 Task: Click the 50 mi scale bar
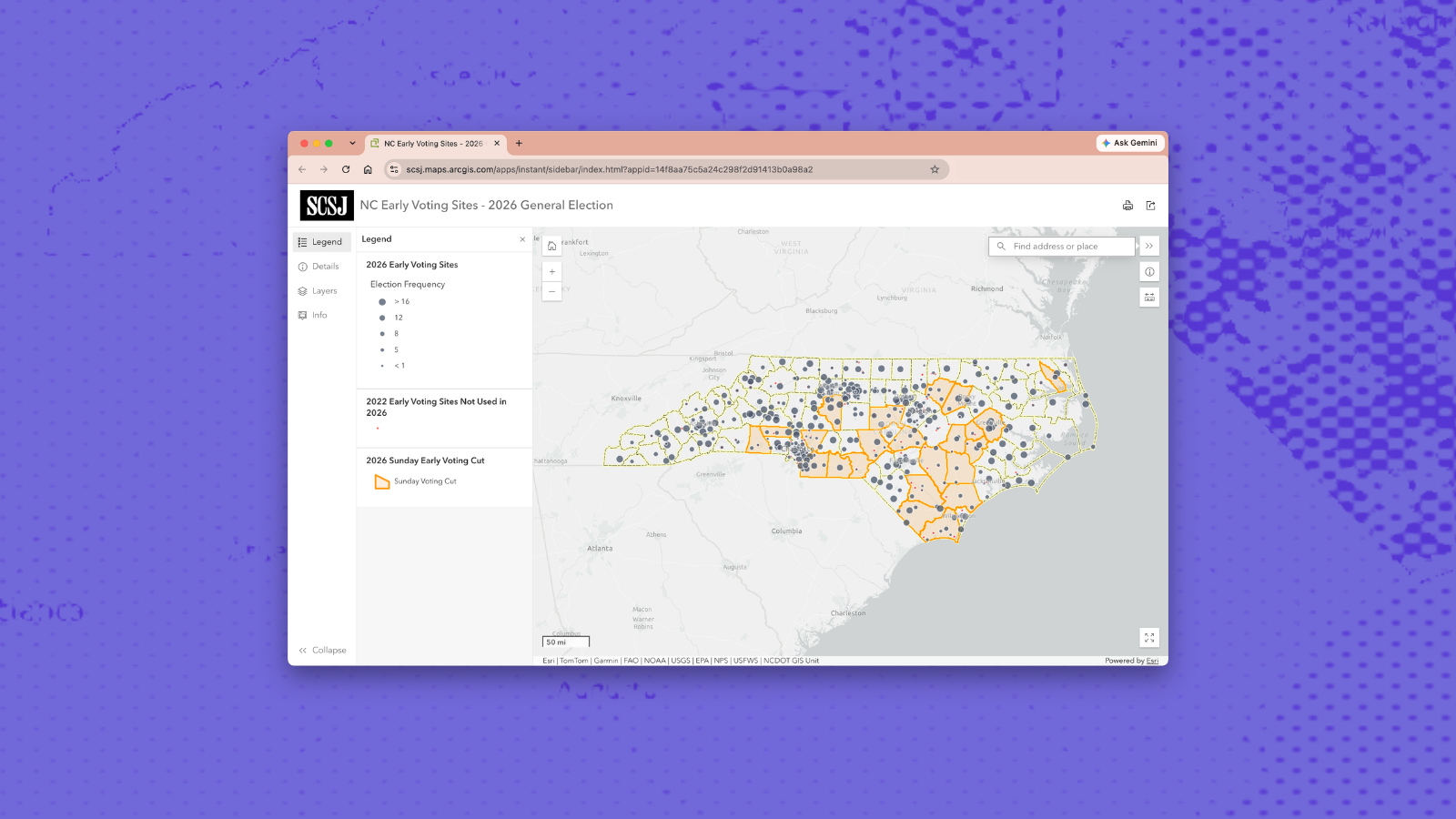point(566,642)
